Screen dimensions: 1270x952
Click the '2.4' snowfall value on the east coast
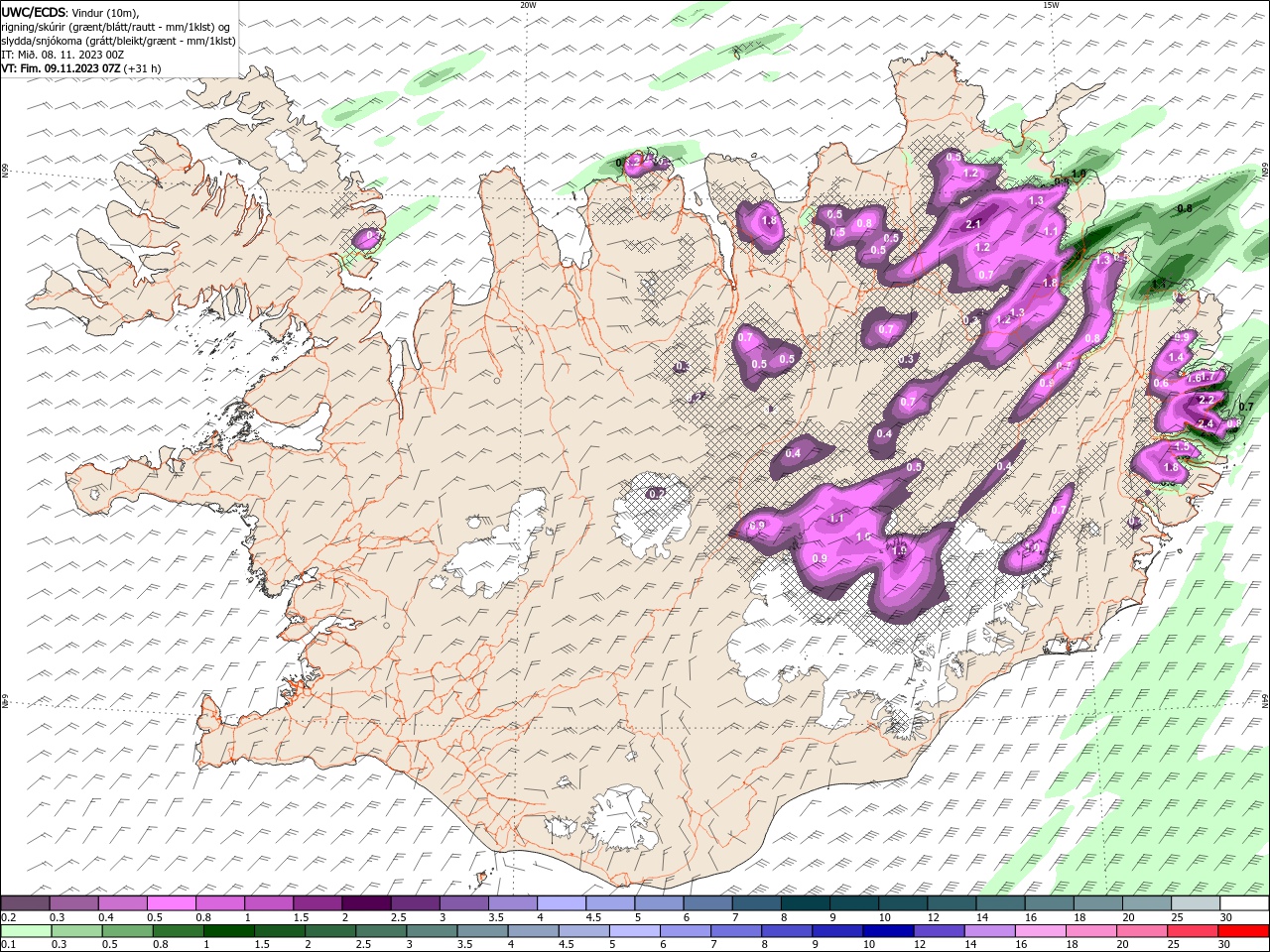click(1206, 424)
